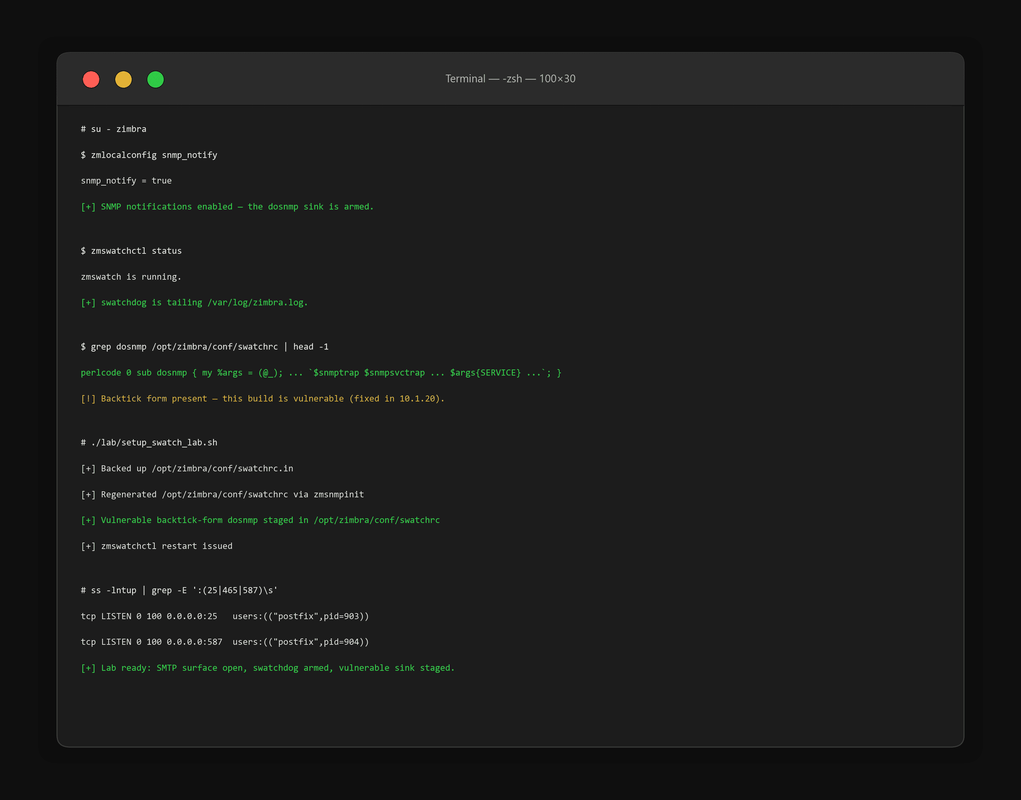Click the 'Backed up /opt/zimbra/conf/swatchrc.in' line
Image resolution: width=1021 pixels, height=800 pixels.
[187, 468]
